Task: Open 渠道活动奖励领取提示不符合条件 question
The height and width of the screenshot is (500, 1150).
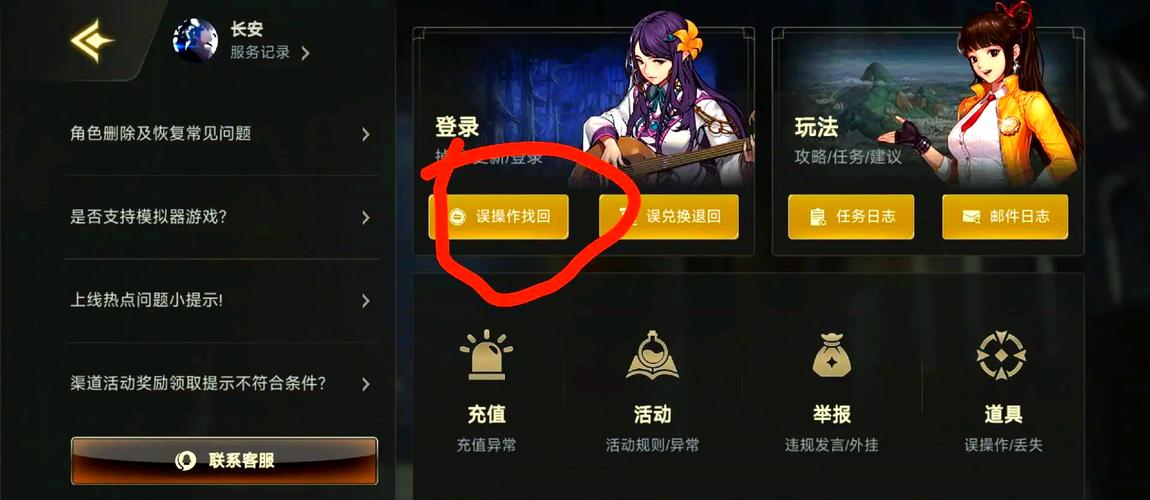Action: [x=221, y=383]
